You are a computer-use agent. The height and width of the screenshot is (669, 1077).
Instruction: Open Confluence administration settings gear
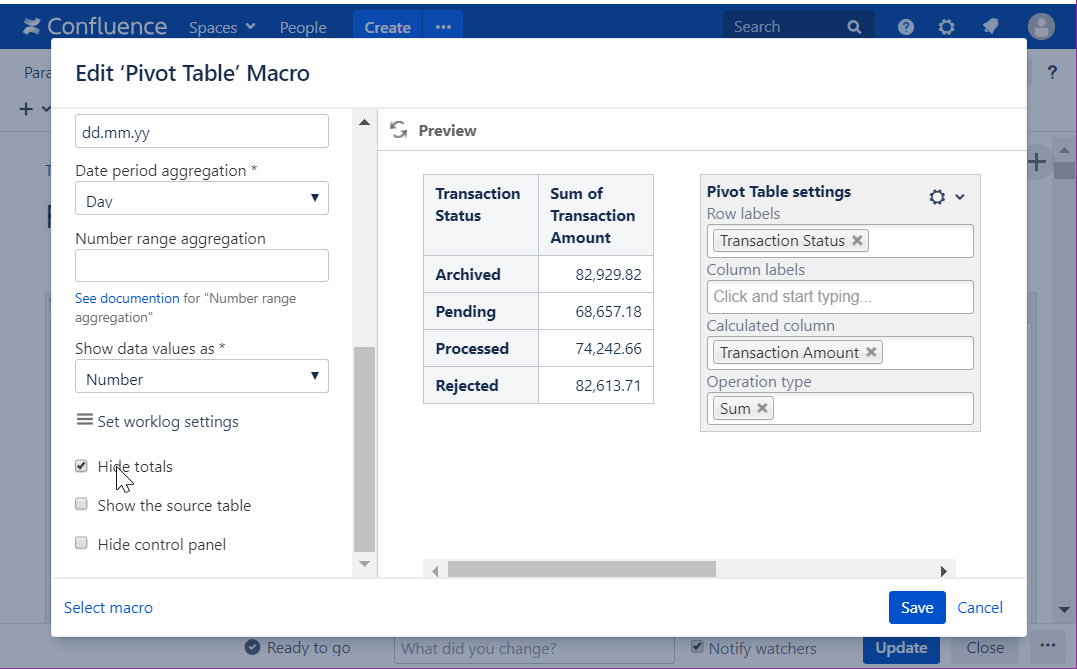pyautogui.click(x=946, y=27)
